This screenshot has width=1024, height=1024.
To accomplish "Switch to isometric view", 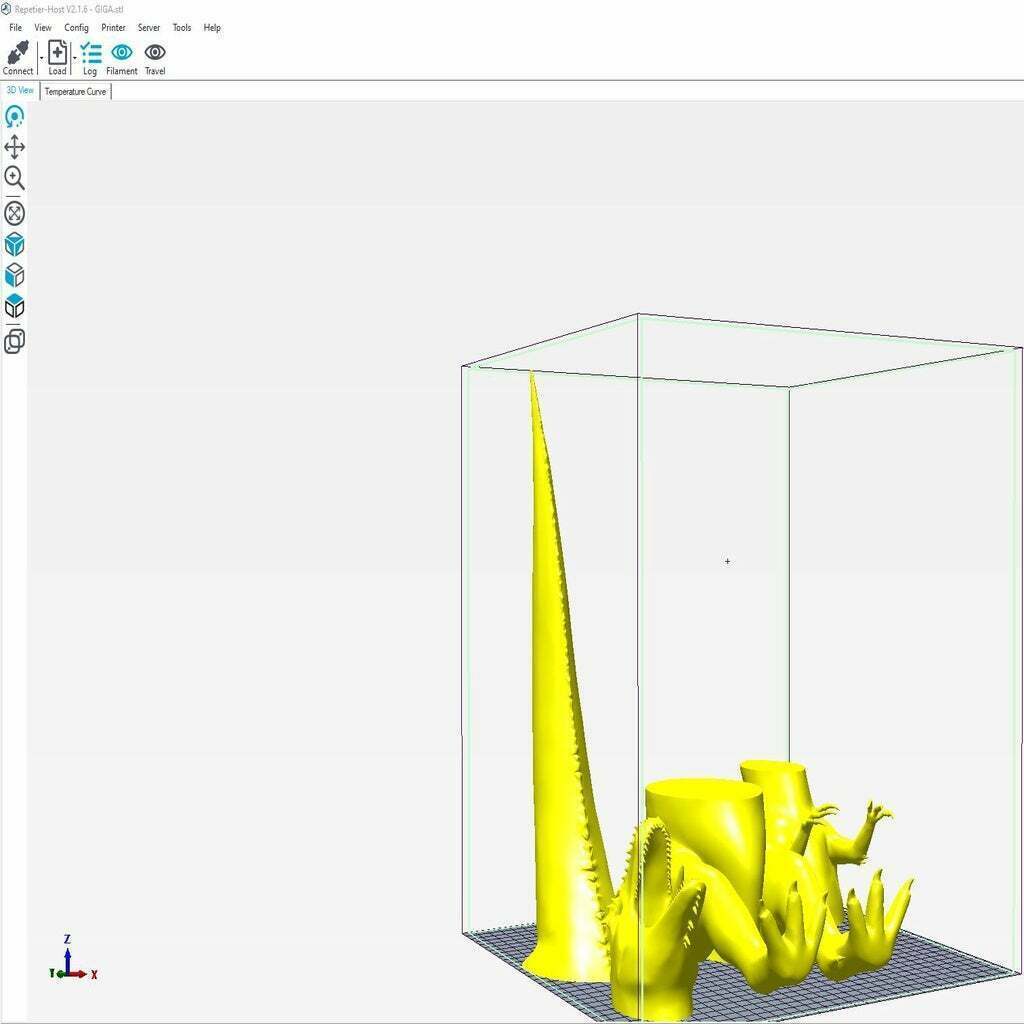I will pos(14,243).
